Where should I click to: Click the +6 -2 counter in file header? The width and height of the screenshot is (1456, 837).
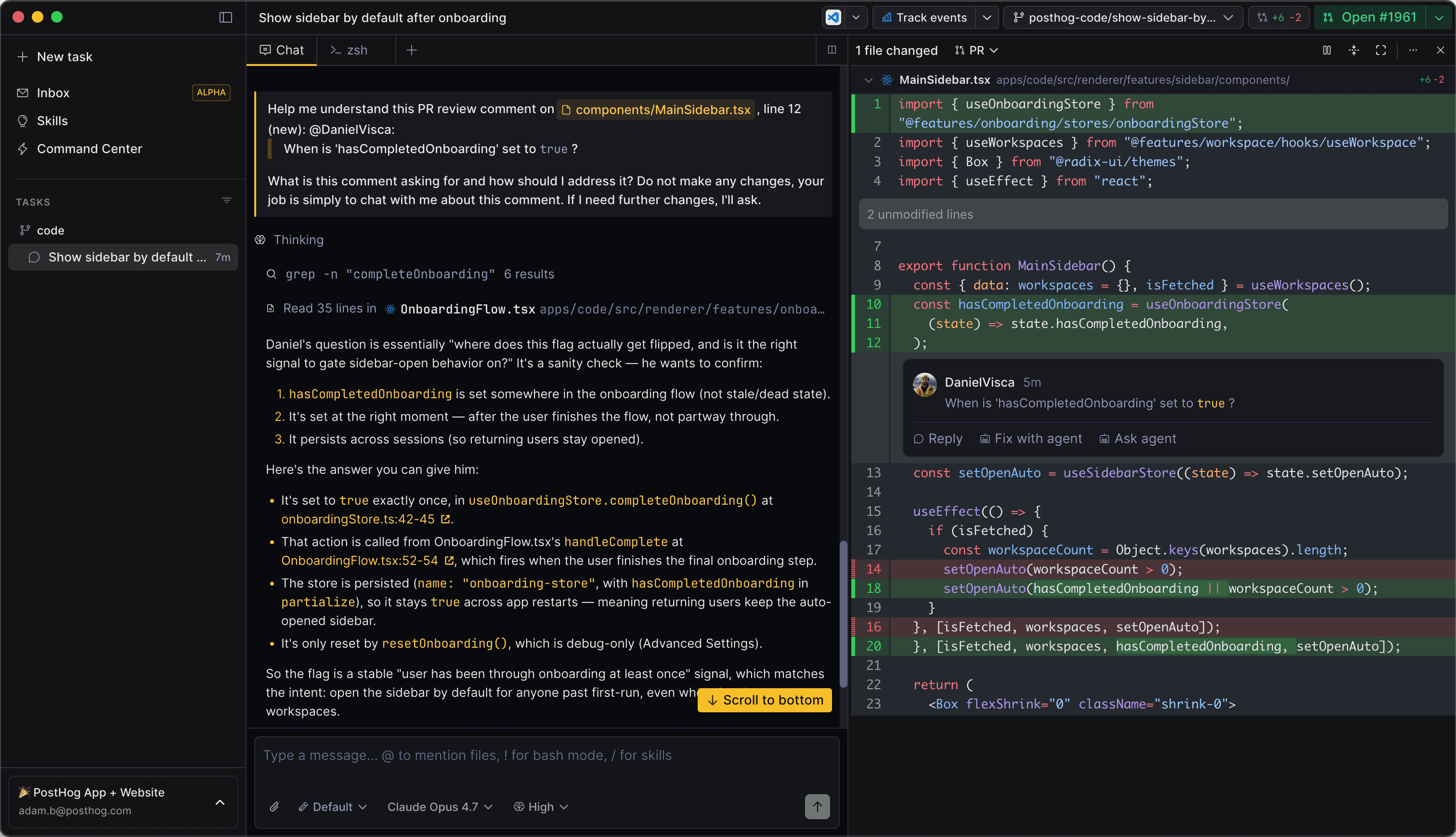[x=1431, y=80]
